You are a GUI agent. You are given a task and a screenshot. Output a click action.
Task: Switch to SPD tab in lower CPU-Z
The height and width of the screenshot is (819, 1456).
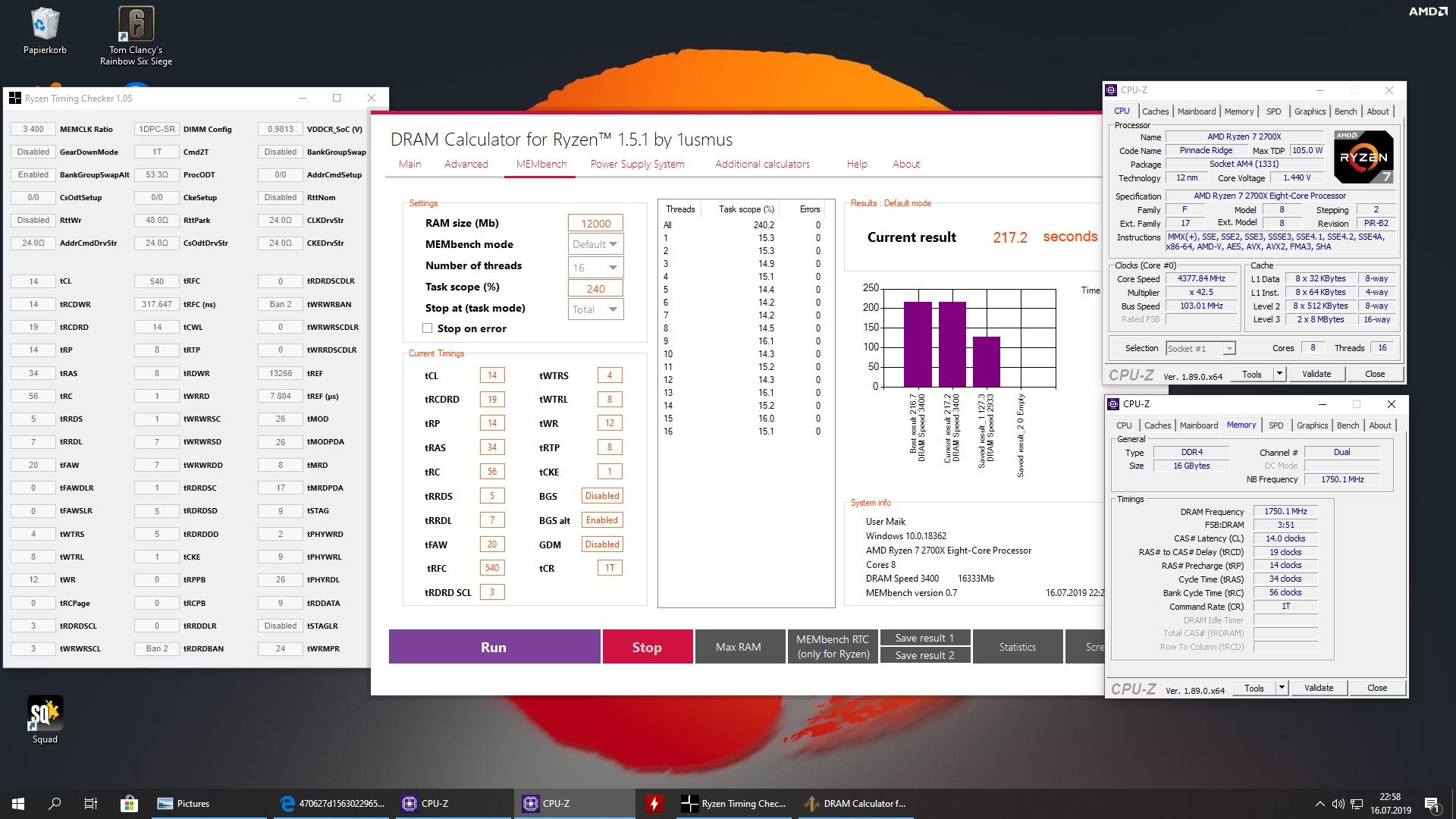pos(1276,425)
